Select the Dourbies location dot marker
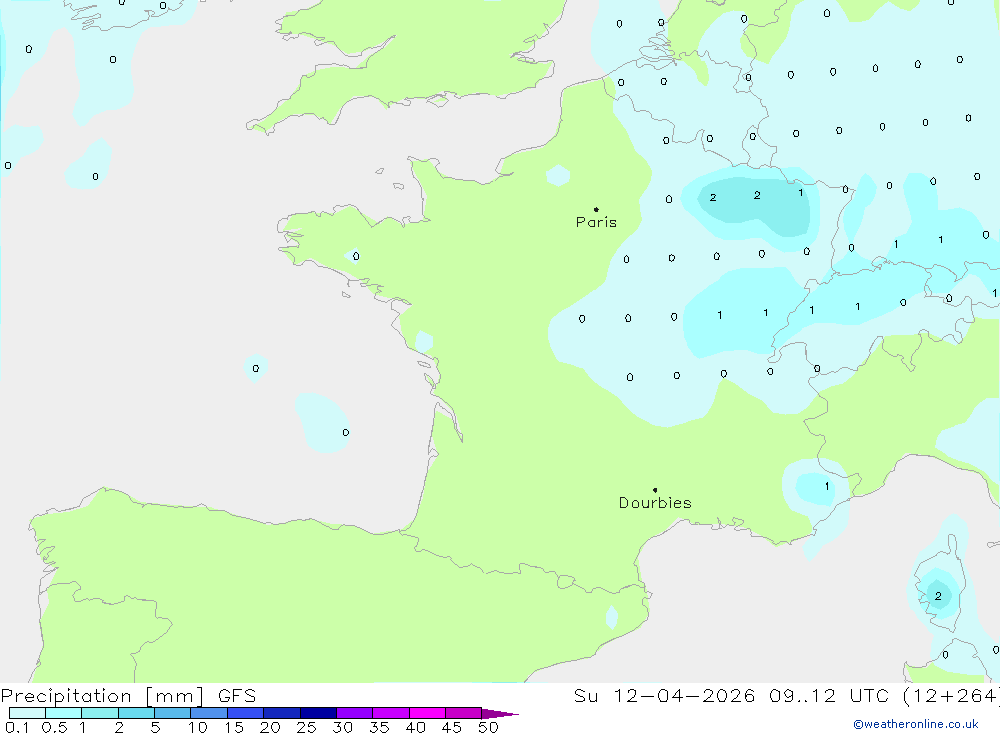Viewport: 1000px width, 733px height. (655, 490)
